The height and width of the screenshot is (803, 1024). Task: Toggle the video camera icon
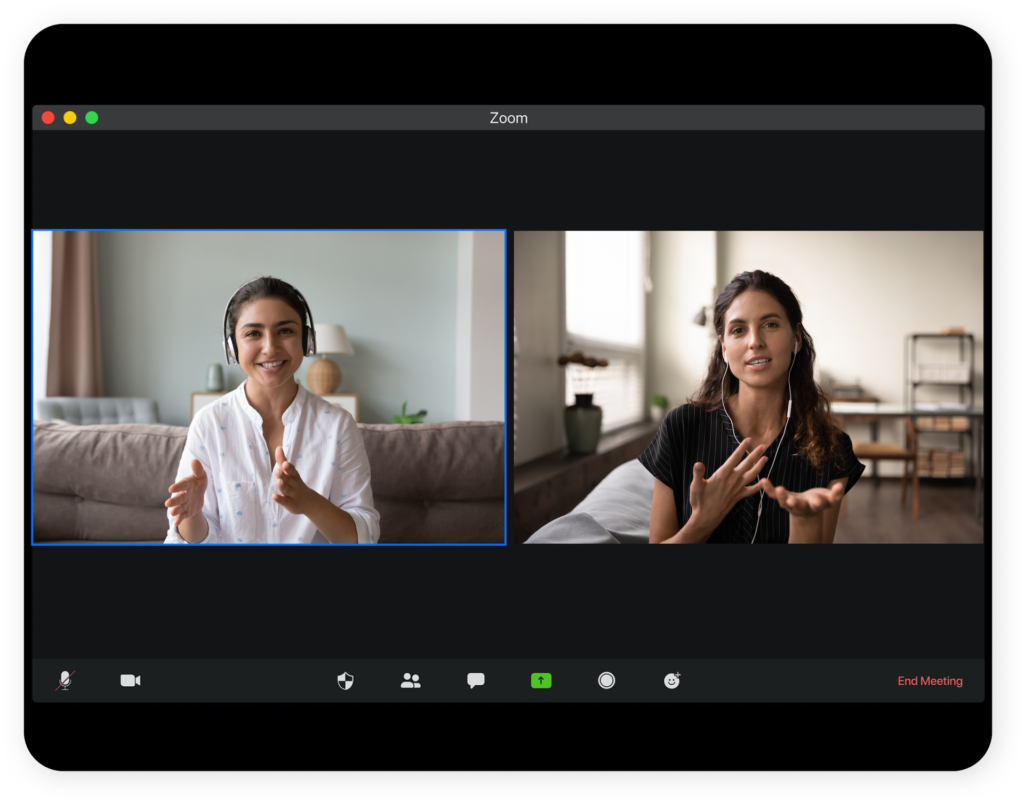(x=131, y=680)
